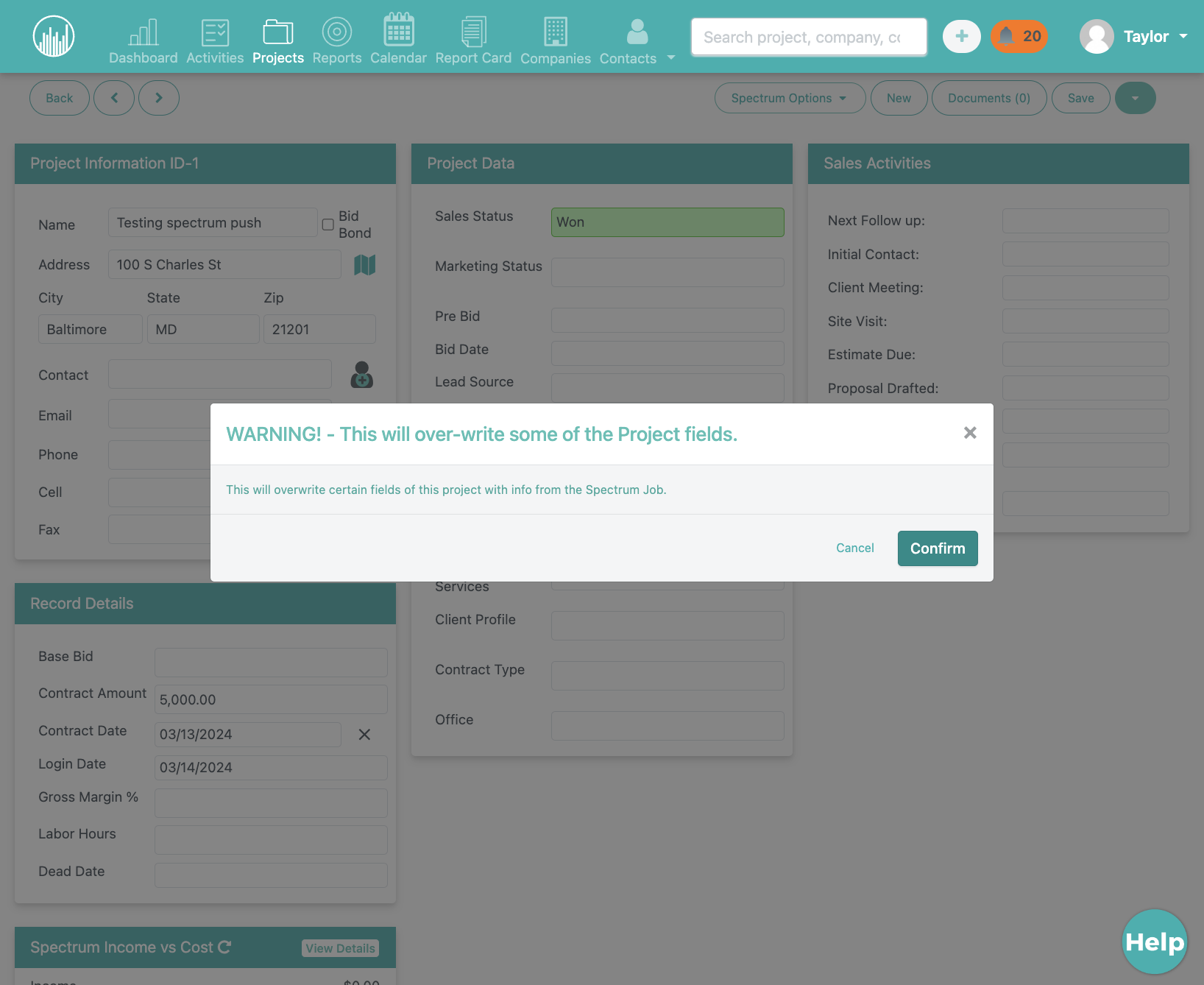Screen dimensions: 1204x985
Task: Click the Labor Hours field
Action: pos(271,840)
